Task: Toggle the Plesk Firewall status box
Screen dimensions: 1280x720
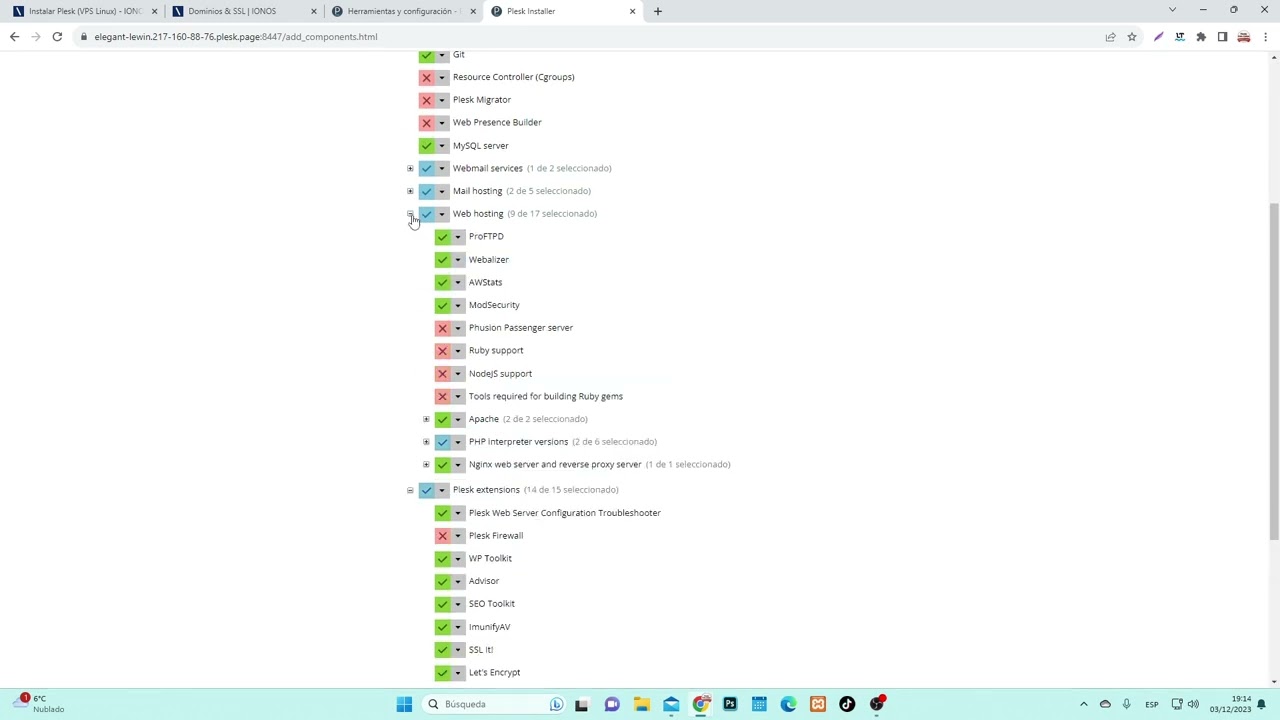Action: click(443, 536)
